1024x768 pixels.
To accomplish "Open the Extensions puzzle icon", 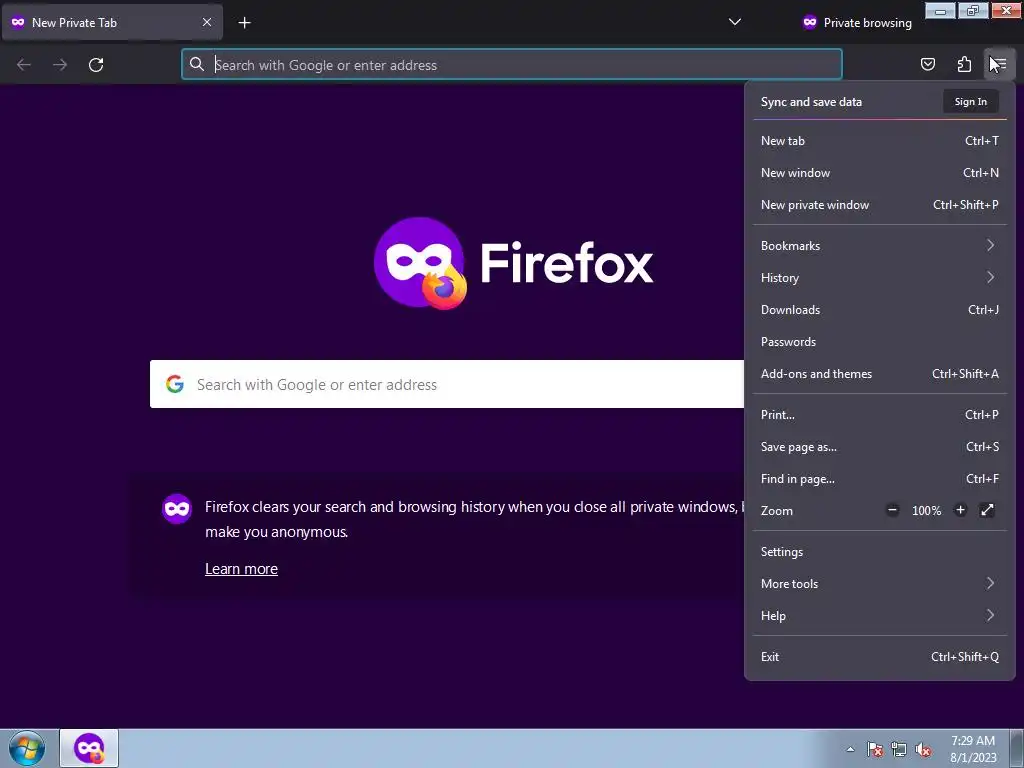I will [x=964, y=64].
